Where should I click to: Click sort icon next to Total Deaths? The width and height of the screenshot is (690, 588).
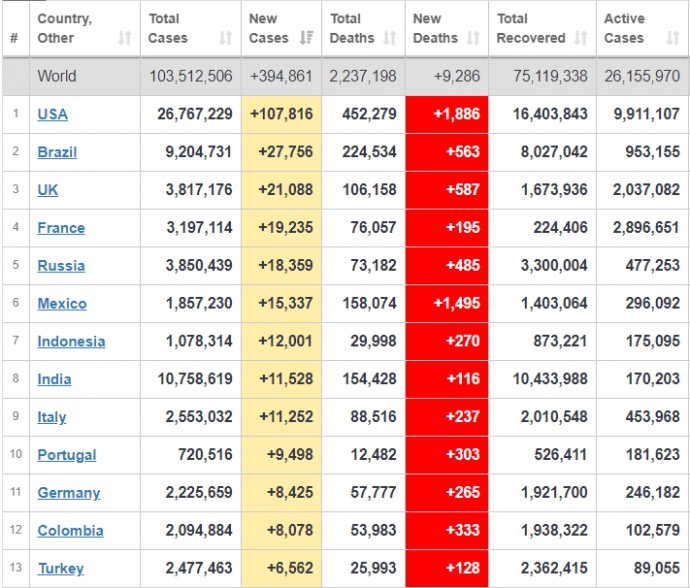pos(391,38)
